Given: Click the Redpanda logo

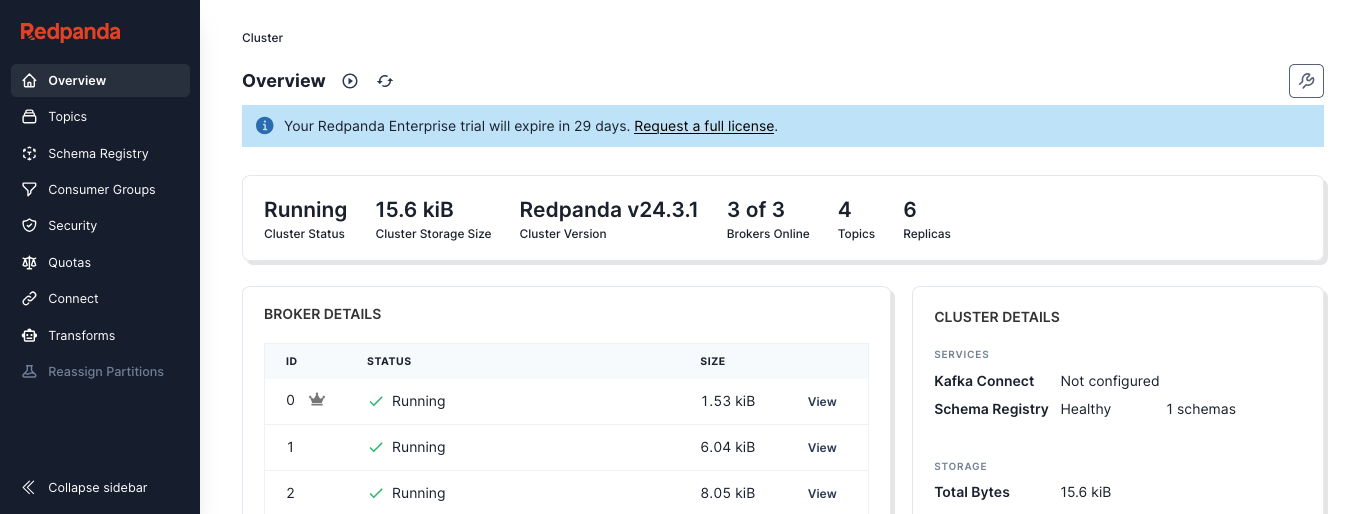Looking at the screenshot, I should coord(70,32).
